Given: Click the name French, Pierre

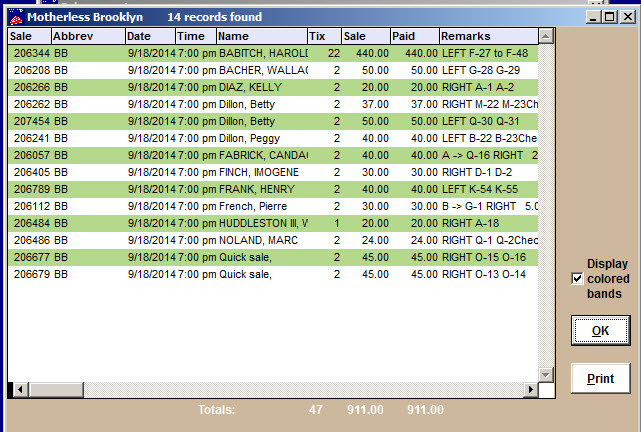Looking at the screenshot, I should coord(253,206).
